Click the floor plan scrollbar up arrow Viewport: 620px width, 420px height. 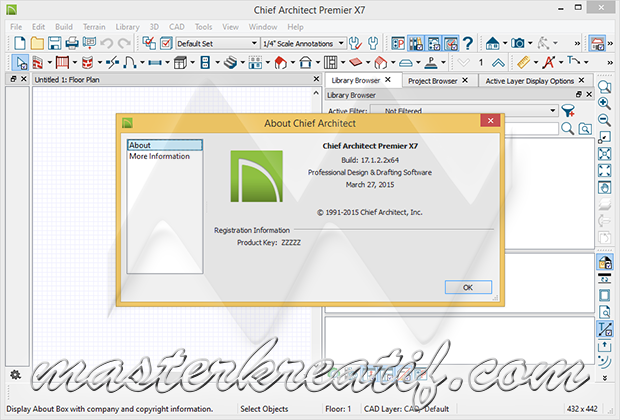[316, 93]
